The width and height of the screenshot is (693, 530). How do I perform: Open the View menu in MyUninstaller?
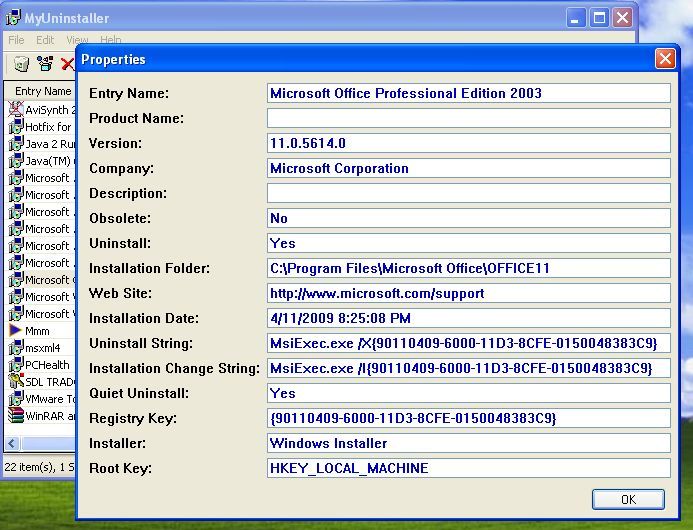coord(77,40)
